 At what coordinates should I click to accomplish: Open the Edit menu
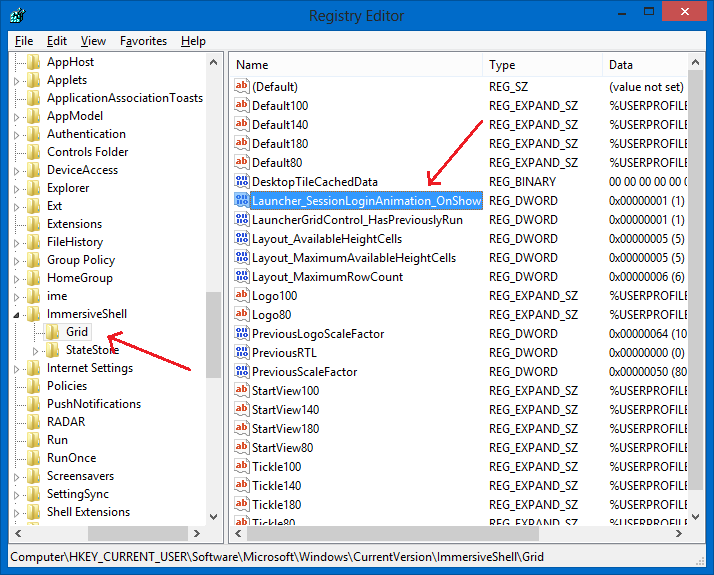[57, 41]
